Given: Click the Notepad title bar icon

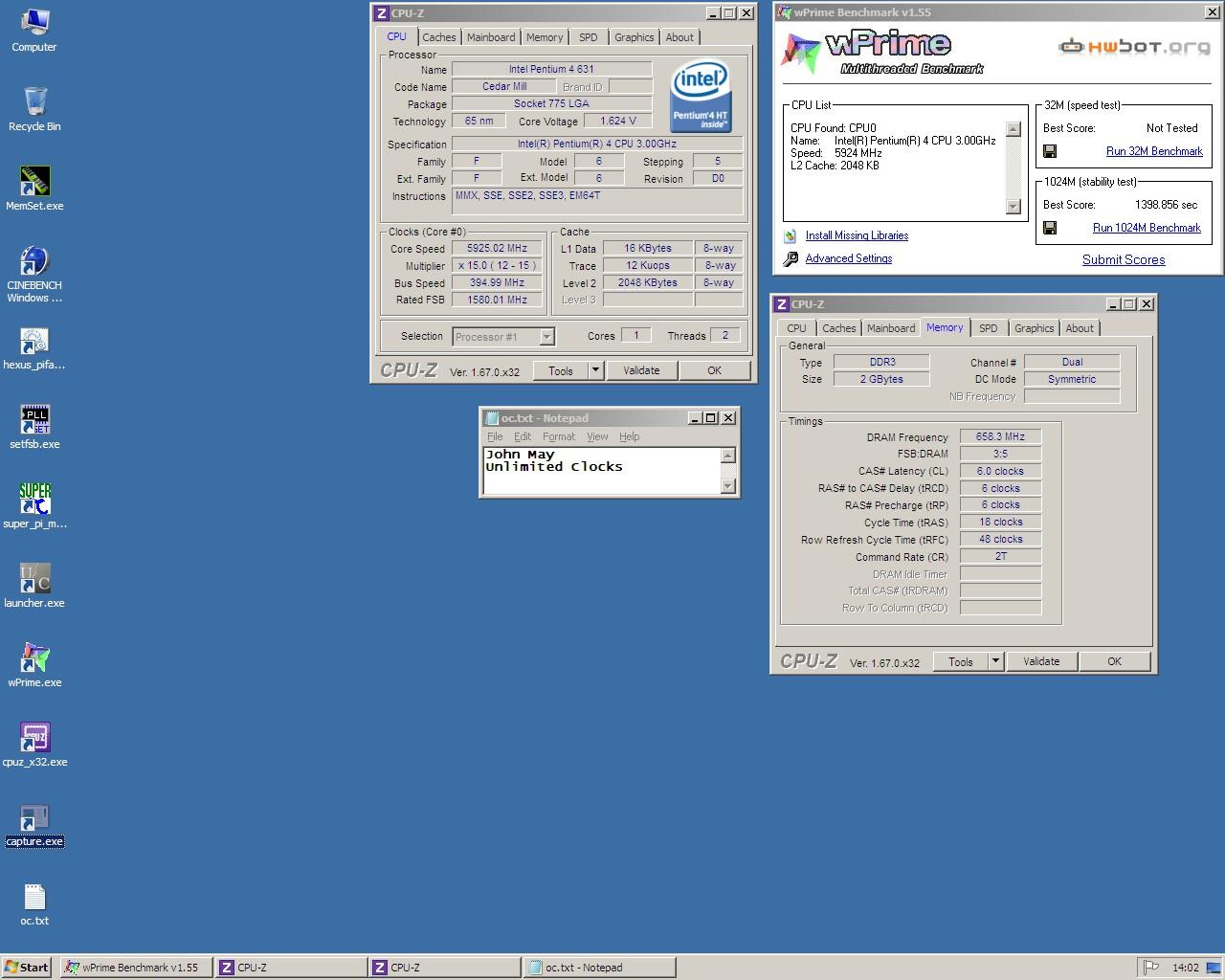Looking at the screenshot, I should pos(492,418).
